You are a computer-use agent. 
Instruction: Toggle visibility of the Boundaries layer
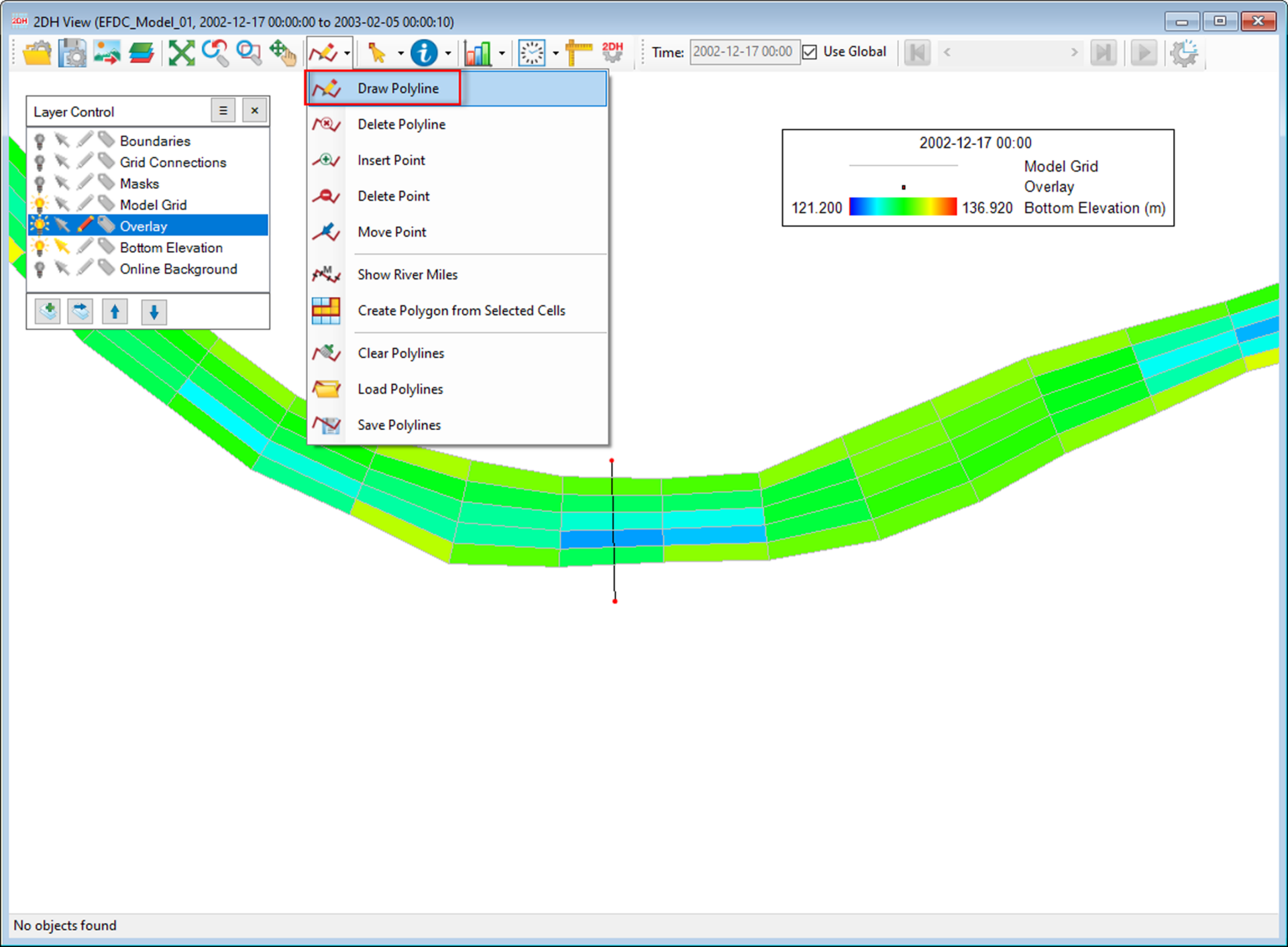click(39, 141)
